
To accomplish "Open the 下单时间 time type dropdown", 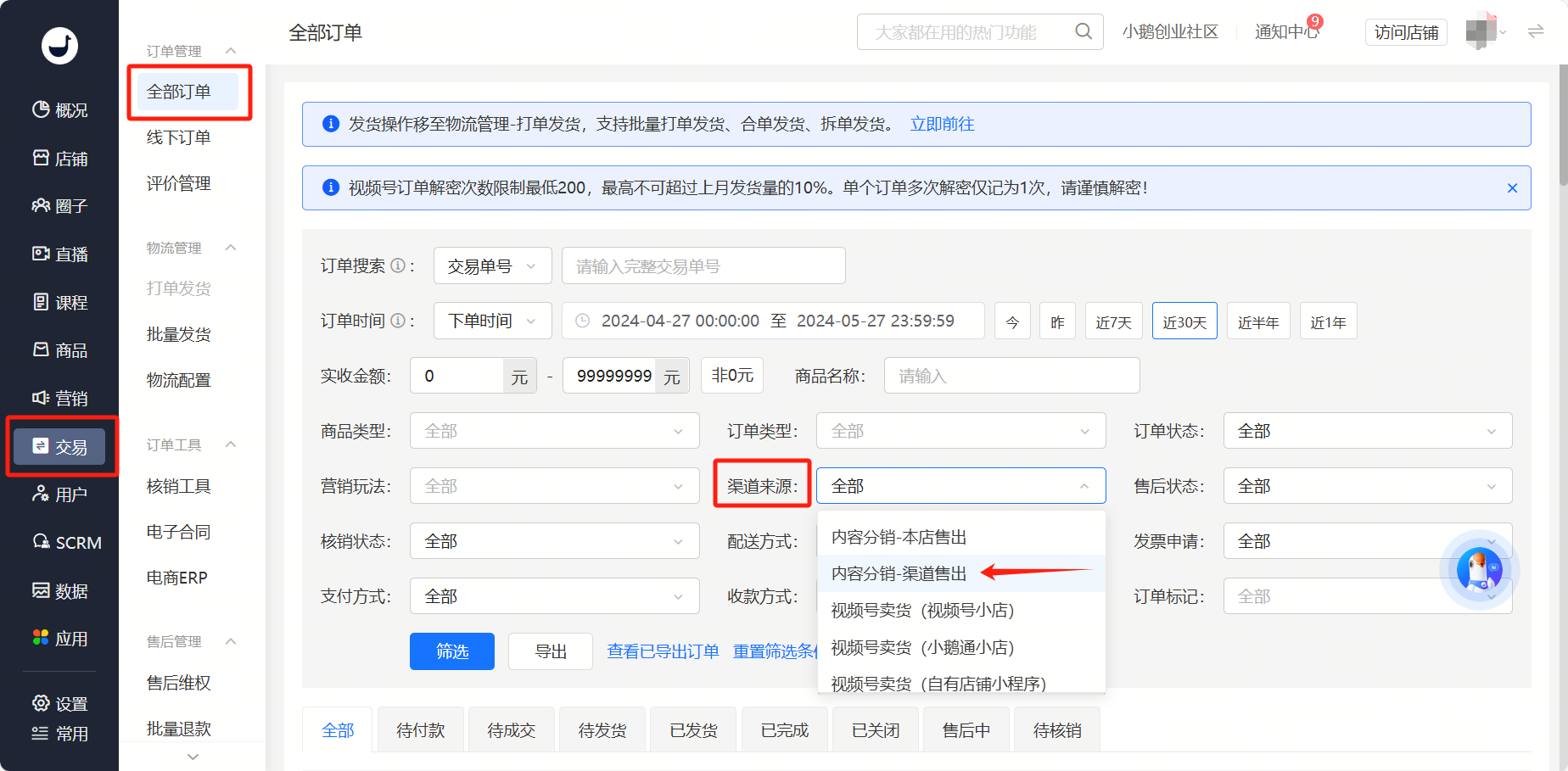I will 493,321.
